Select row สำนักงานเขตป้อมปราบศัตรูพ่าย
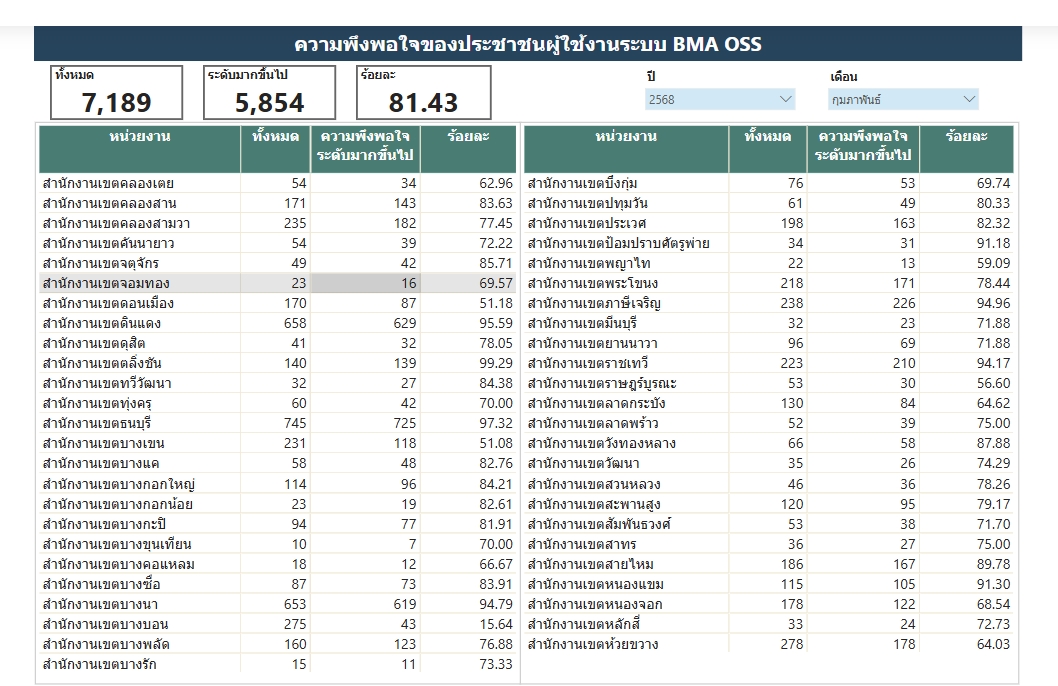Image resolution: width=1058 pixels, height=686 pixels. pos(769,244)
